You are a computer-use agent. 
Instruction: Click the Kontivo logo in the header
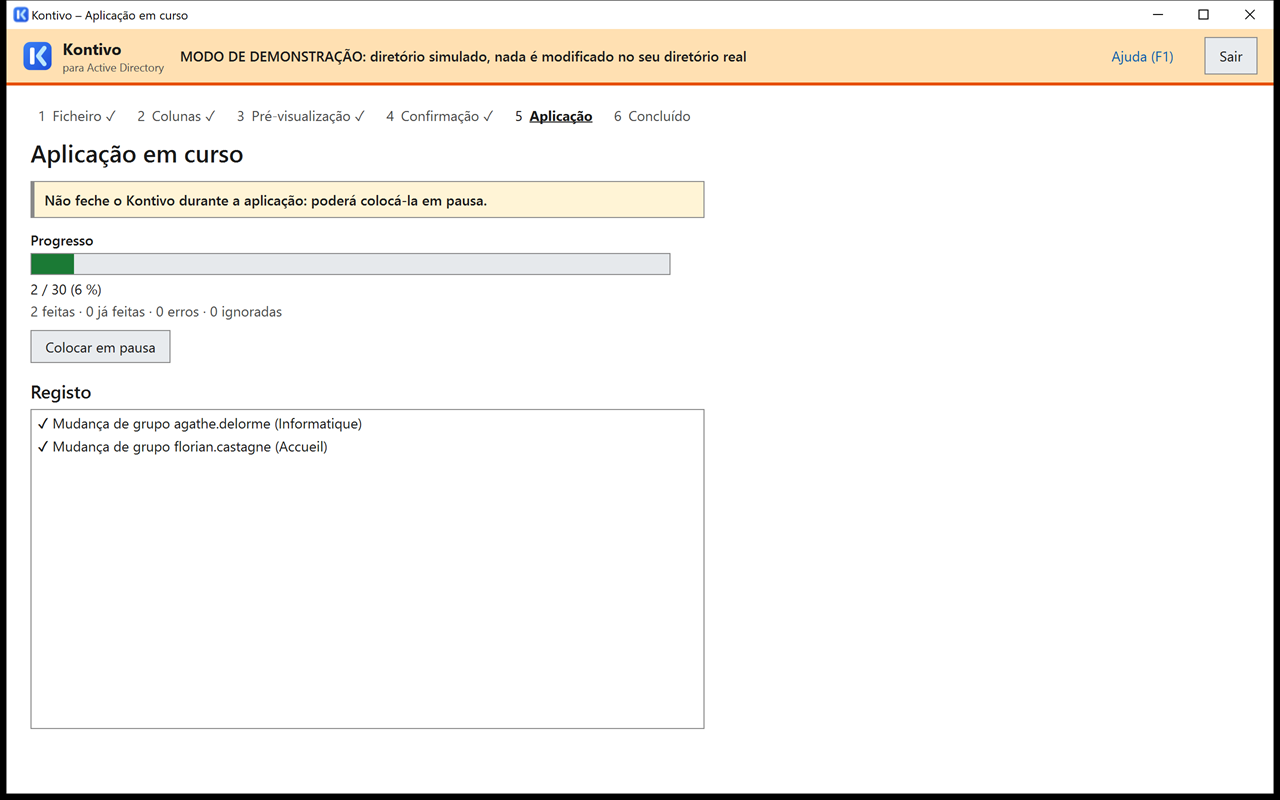coord(37,56)
